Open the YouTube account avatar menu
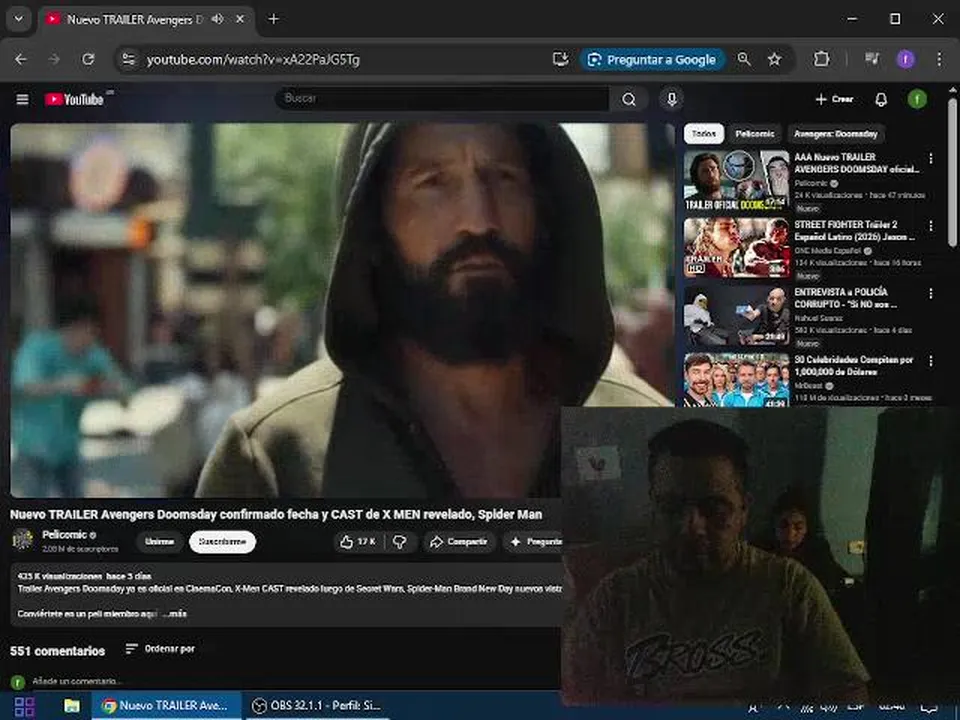Image resolution: width=960 pixels, height=720 pixels. [x=917, y=99]
